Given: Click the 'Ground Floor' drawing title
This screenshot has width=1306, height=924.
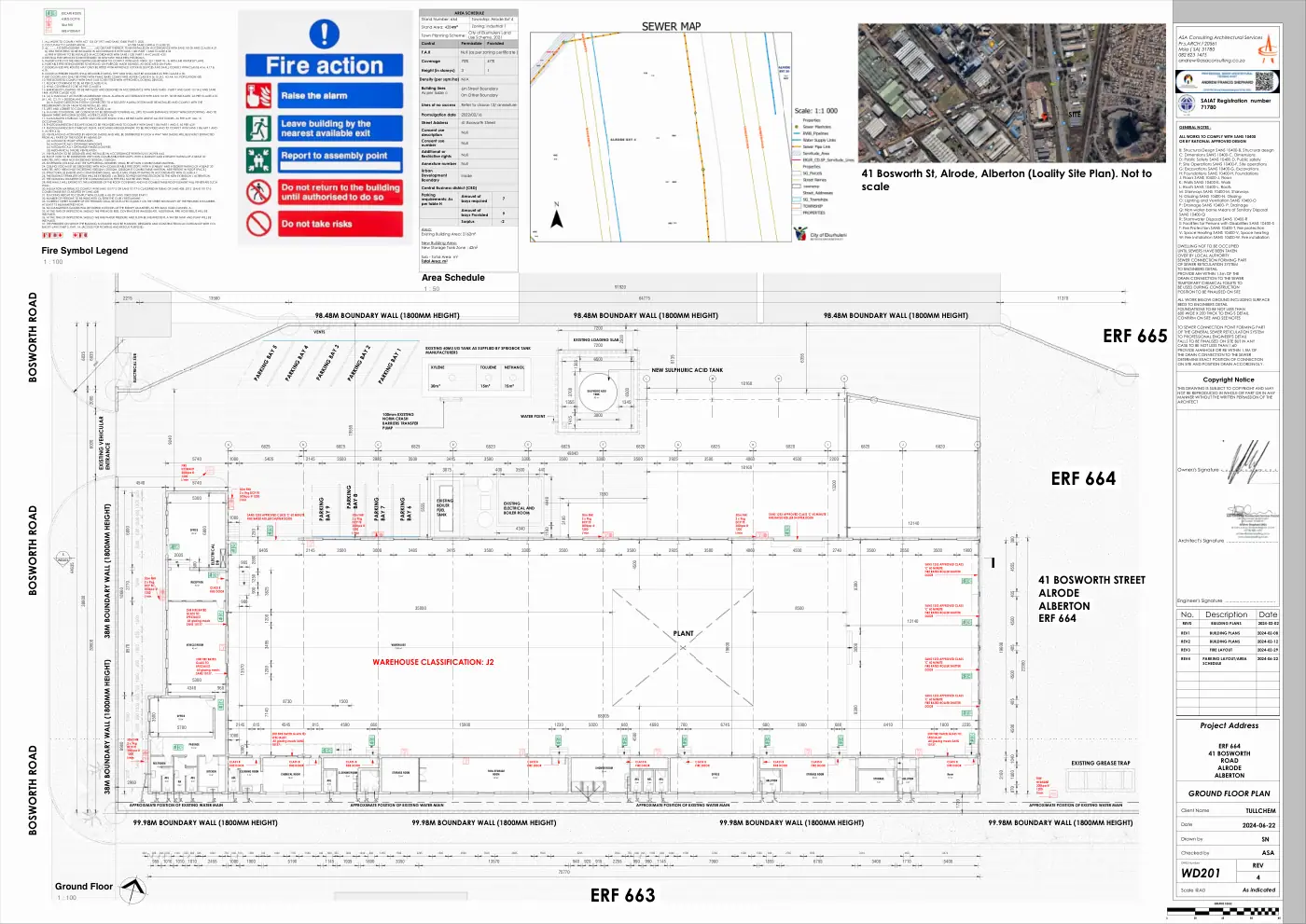Looking at the screenshot, I should pos(84,887).
